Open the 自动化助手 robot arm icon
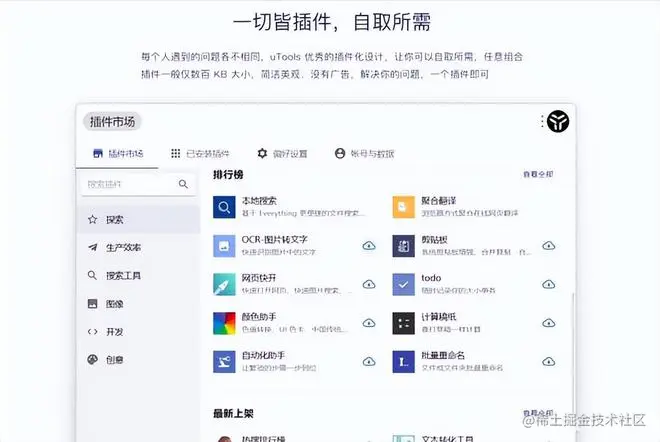 click(x=224, y=362)
